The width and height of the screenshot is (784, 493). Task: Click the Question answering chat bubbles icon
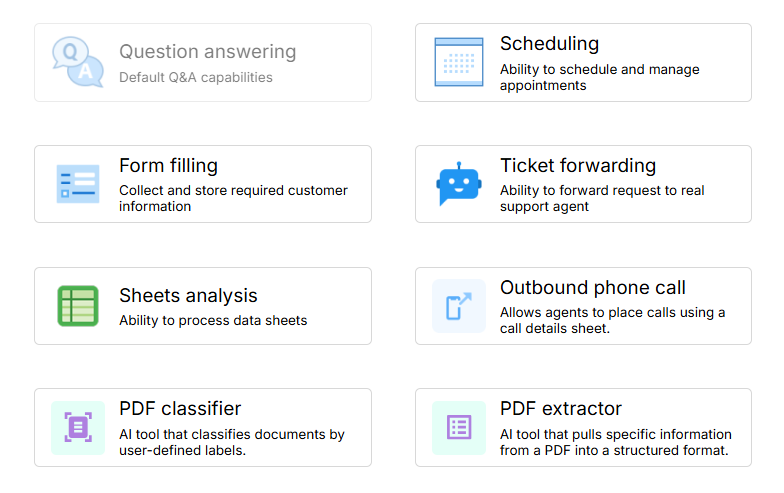(78, 62)
